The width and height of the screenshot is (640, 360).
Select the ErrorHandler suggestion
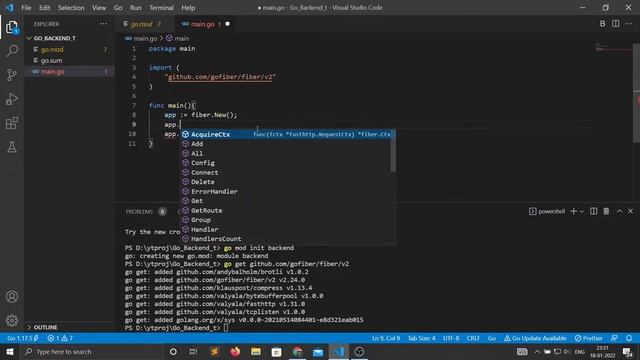tap(286, 191)
